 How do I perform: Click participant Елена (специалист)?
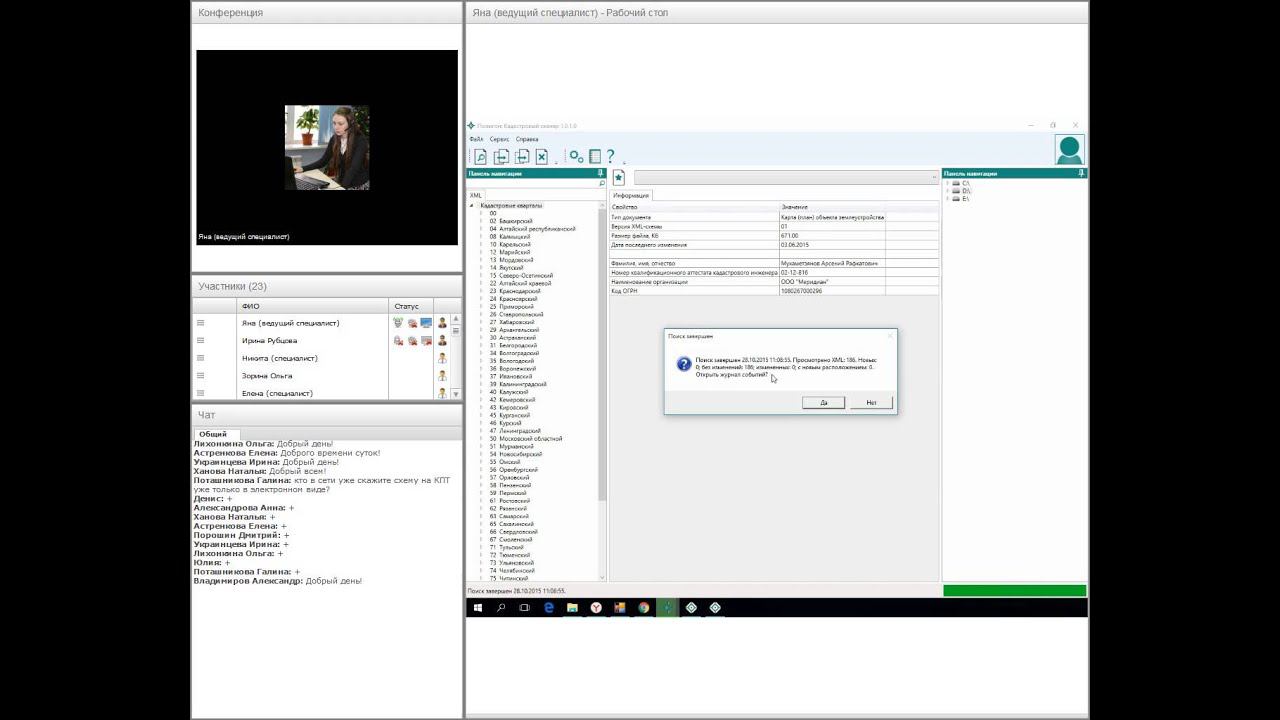coord(277,393)
